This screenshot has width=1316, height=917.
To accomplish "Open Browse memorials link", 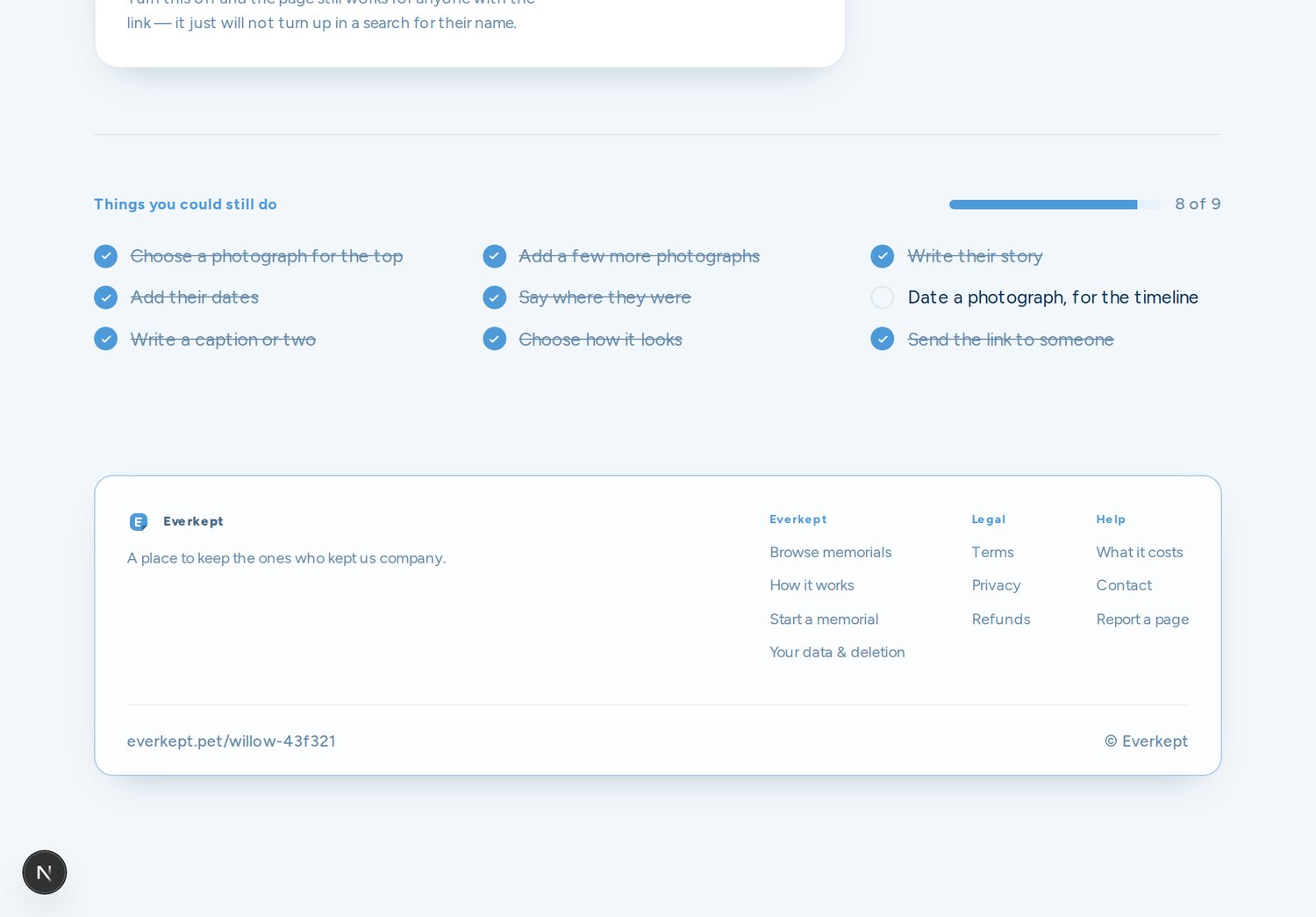I will [830, 552].
